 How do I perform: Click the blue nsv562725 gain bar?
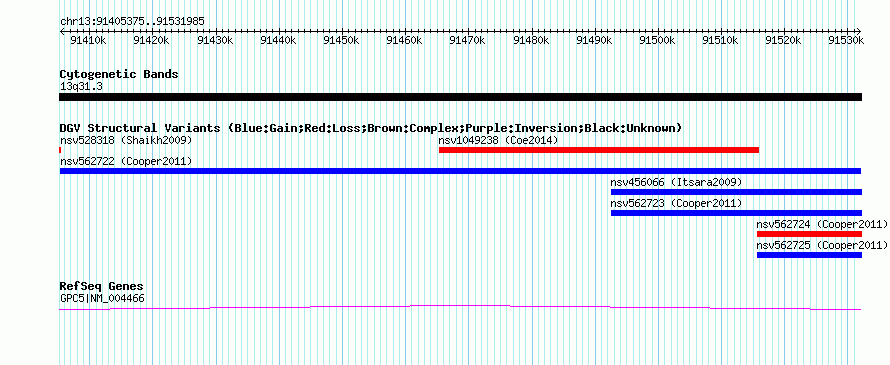tap(809, 255)
